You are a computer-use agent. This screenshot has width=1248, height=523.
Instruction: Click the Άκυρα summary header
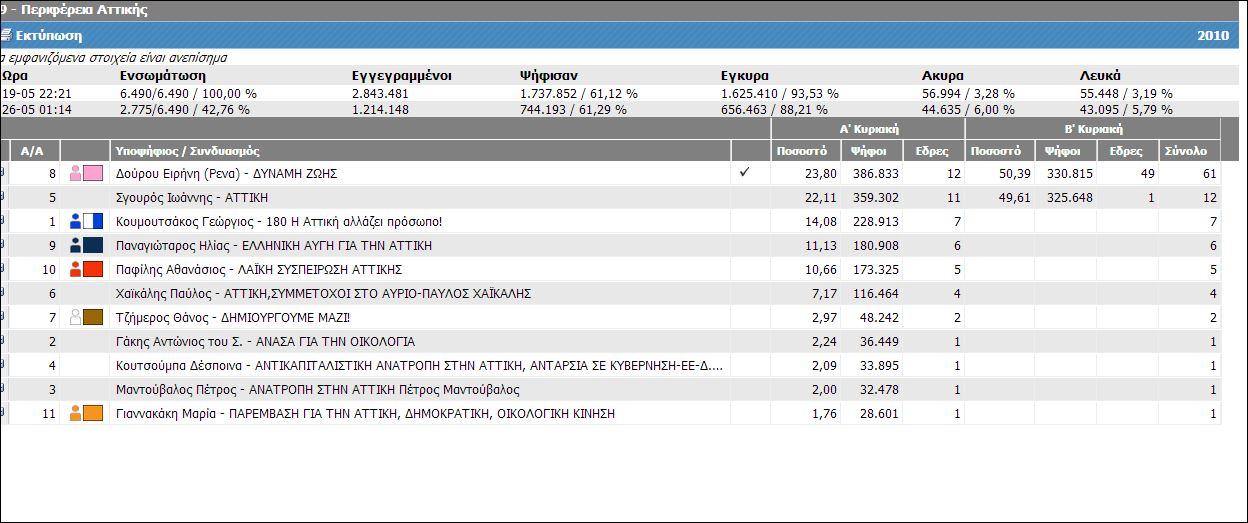tap(942, 75)
